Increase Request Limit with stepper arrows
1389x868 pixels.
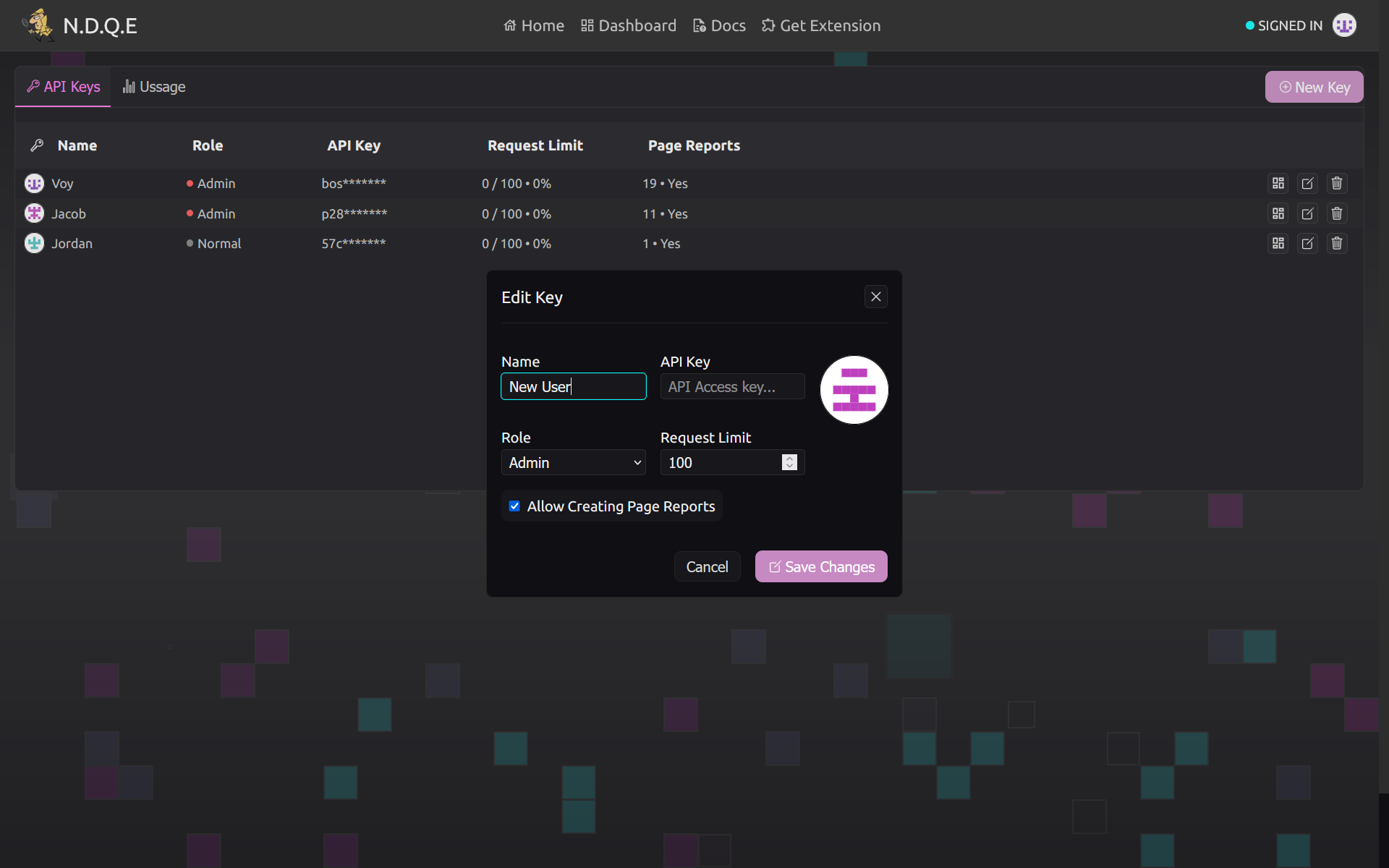(789, 459)
